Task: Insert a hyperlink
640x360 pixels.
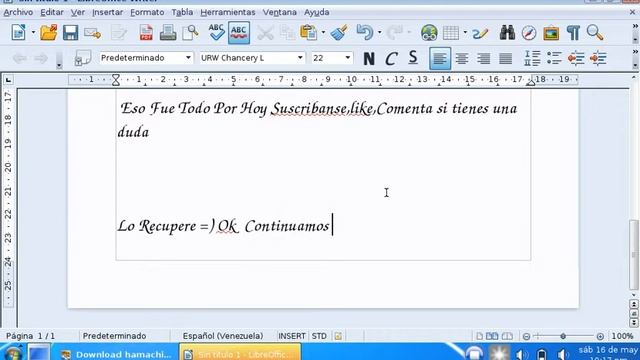Action: tap(429, 33)
